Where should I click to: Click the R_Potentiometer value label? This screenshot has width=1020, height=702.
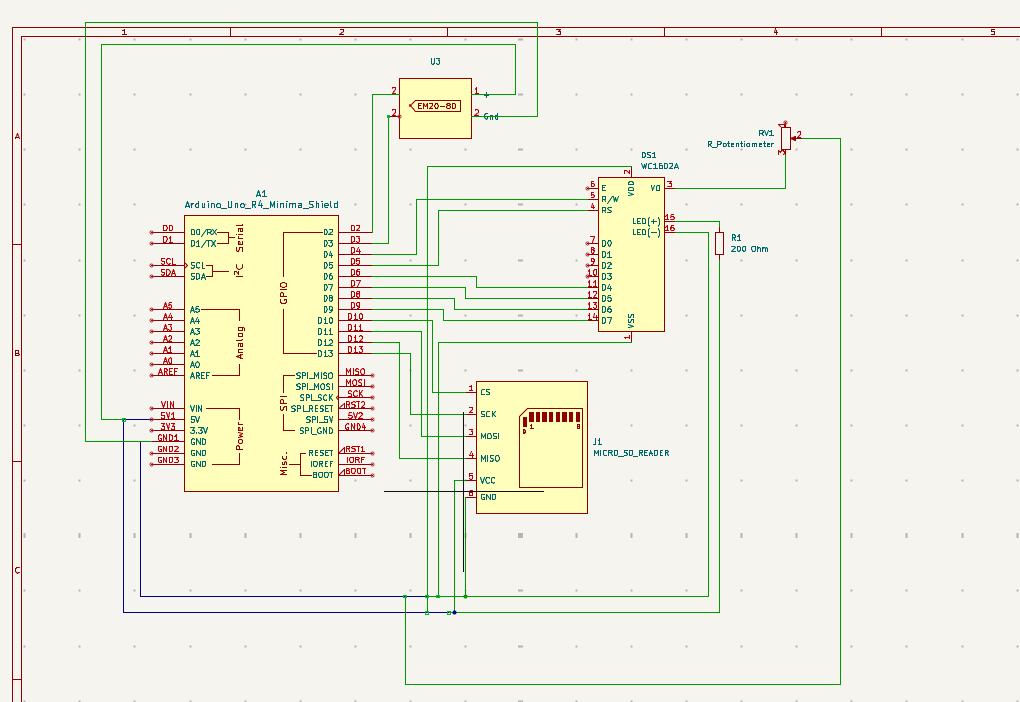tap(741, 144)
